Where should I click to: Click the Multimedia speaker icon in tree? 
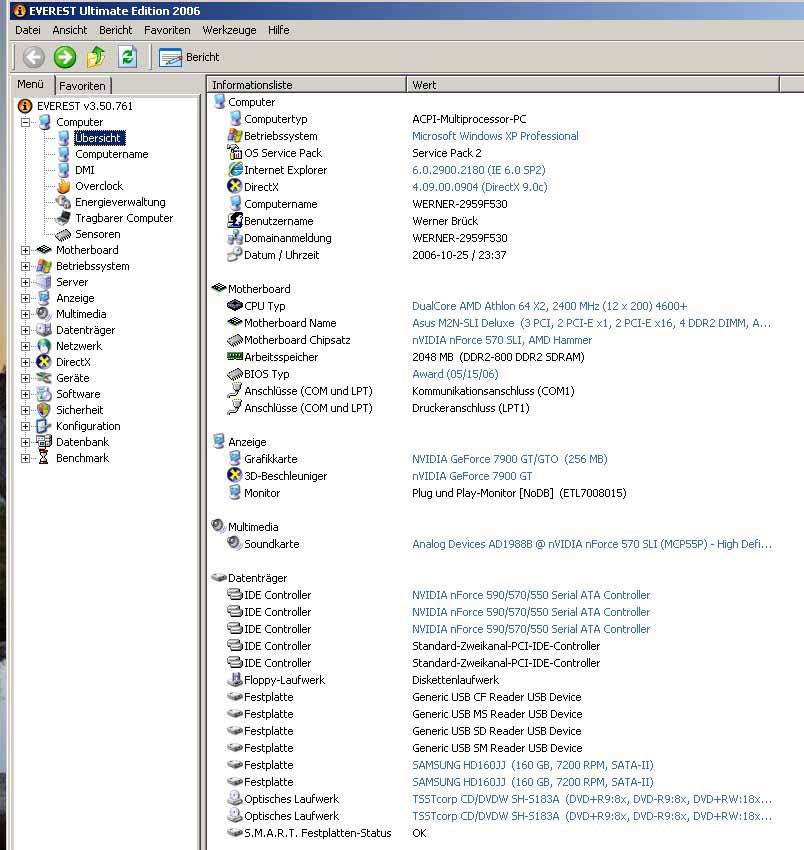point(44,314)
